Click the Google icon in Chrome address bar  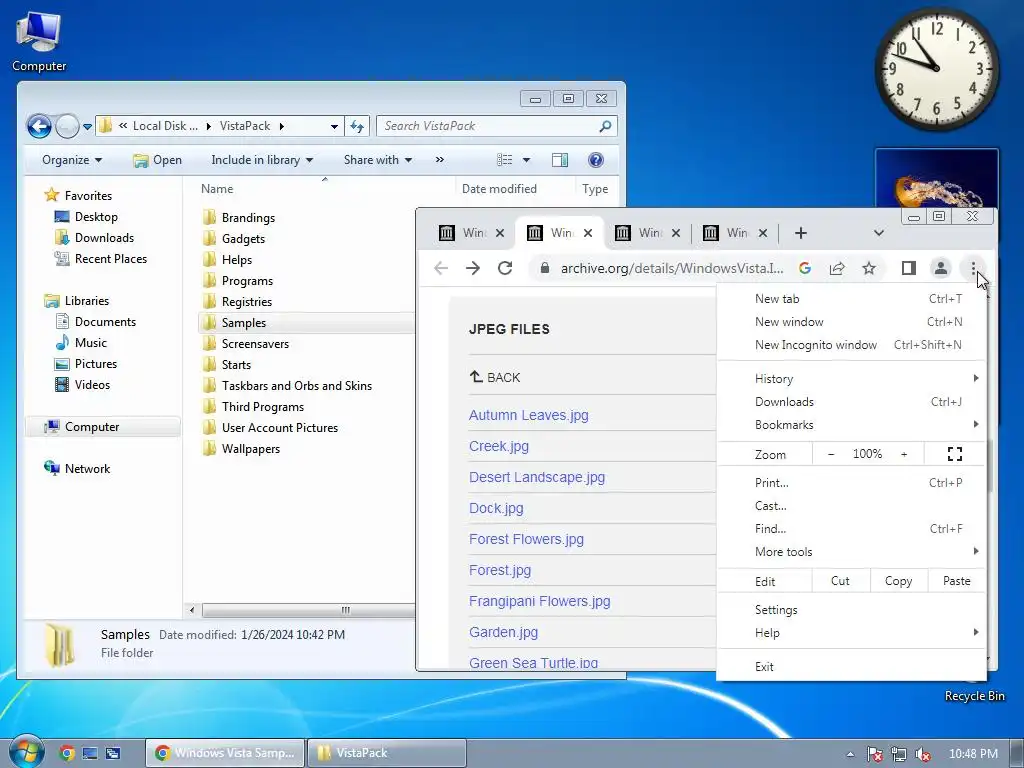pyautogui.click(x=805, y=268)
